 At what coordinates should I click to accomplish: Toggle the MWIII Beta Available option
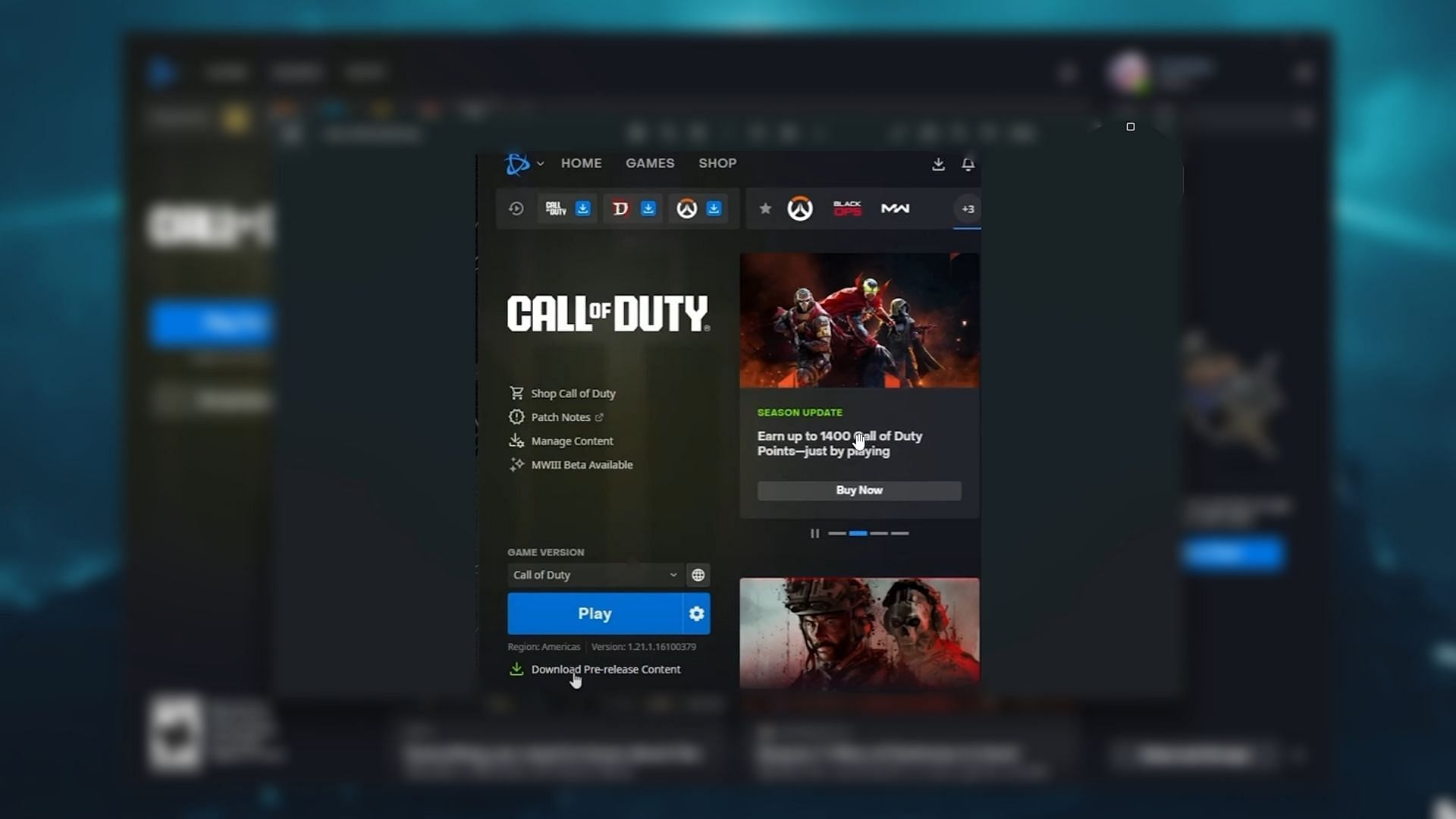[581, 464]
